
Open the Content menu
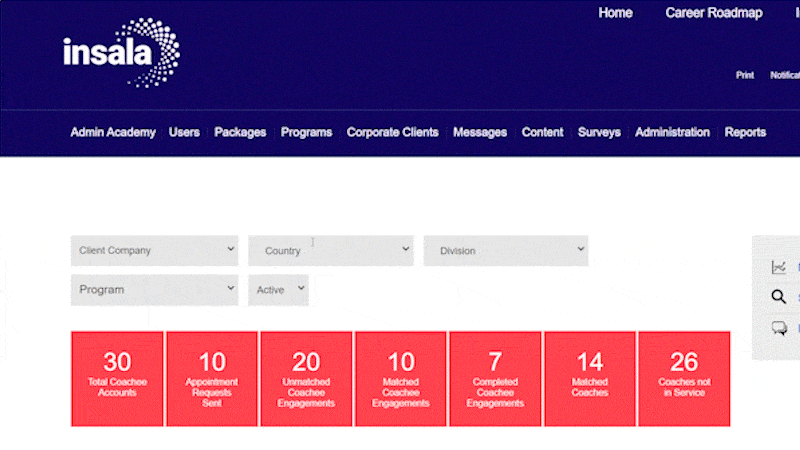coord(542,132)
